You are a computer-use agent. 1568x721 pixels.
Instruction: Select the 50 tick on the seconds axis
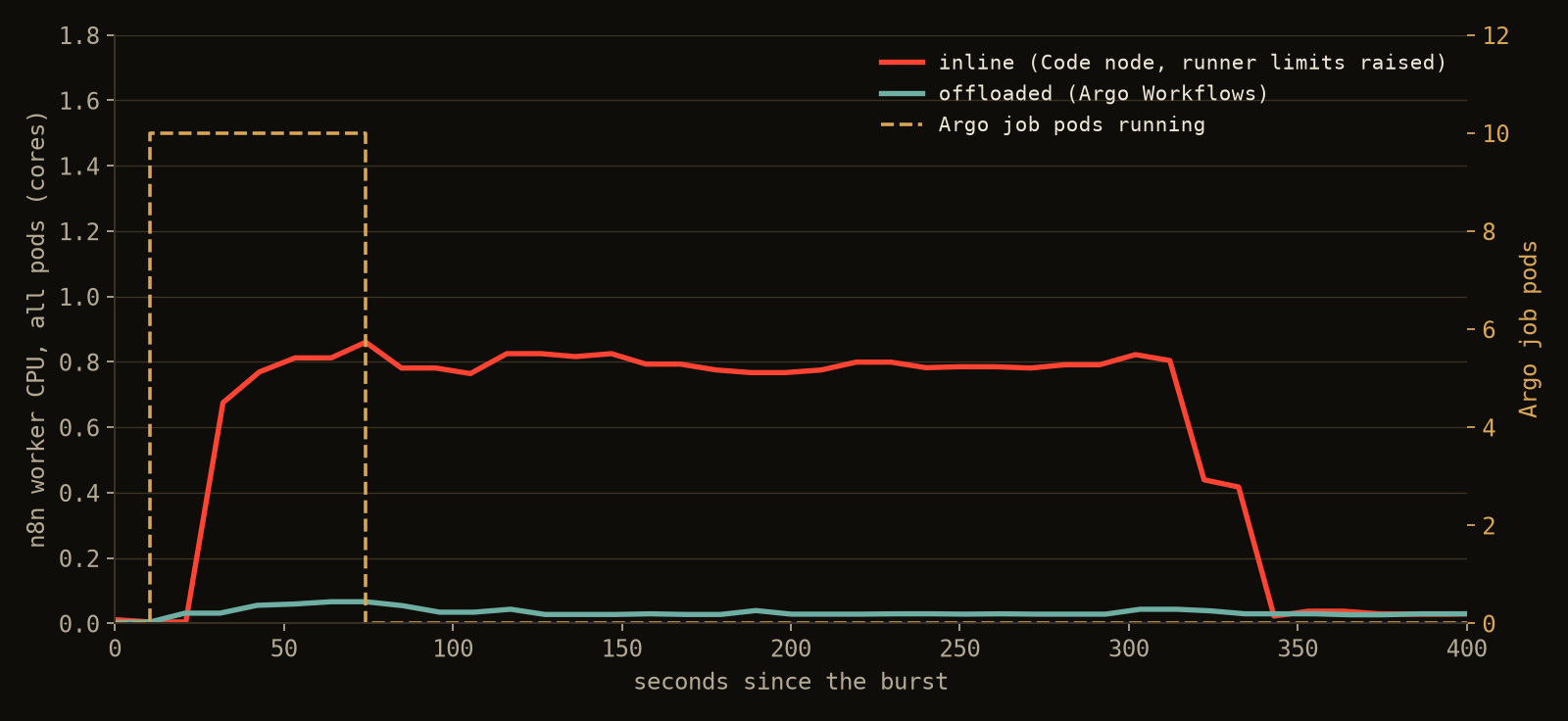(284, 649)
